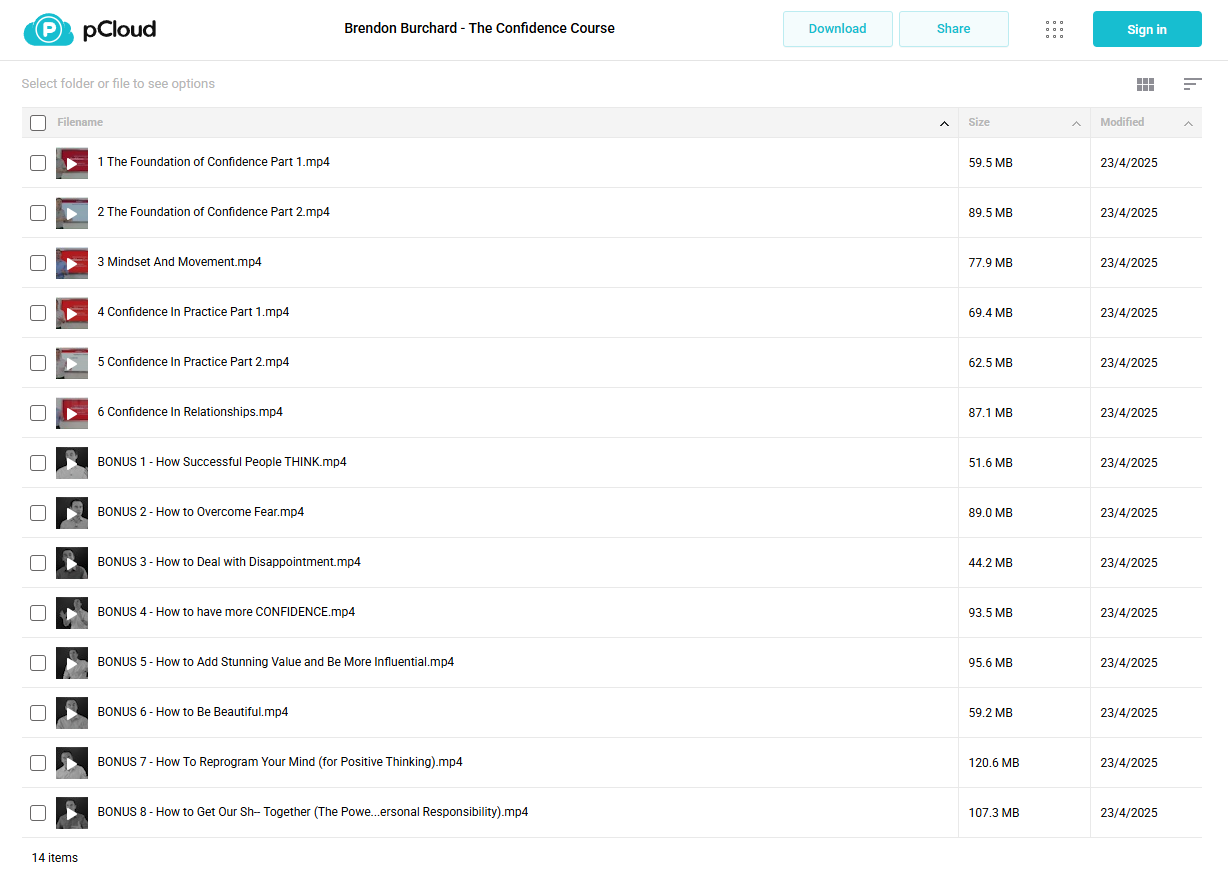
Task: Play thumbnail of 4 Confidence In Practice Part 1
Action: click(72, 313)
